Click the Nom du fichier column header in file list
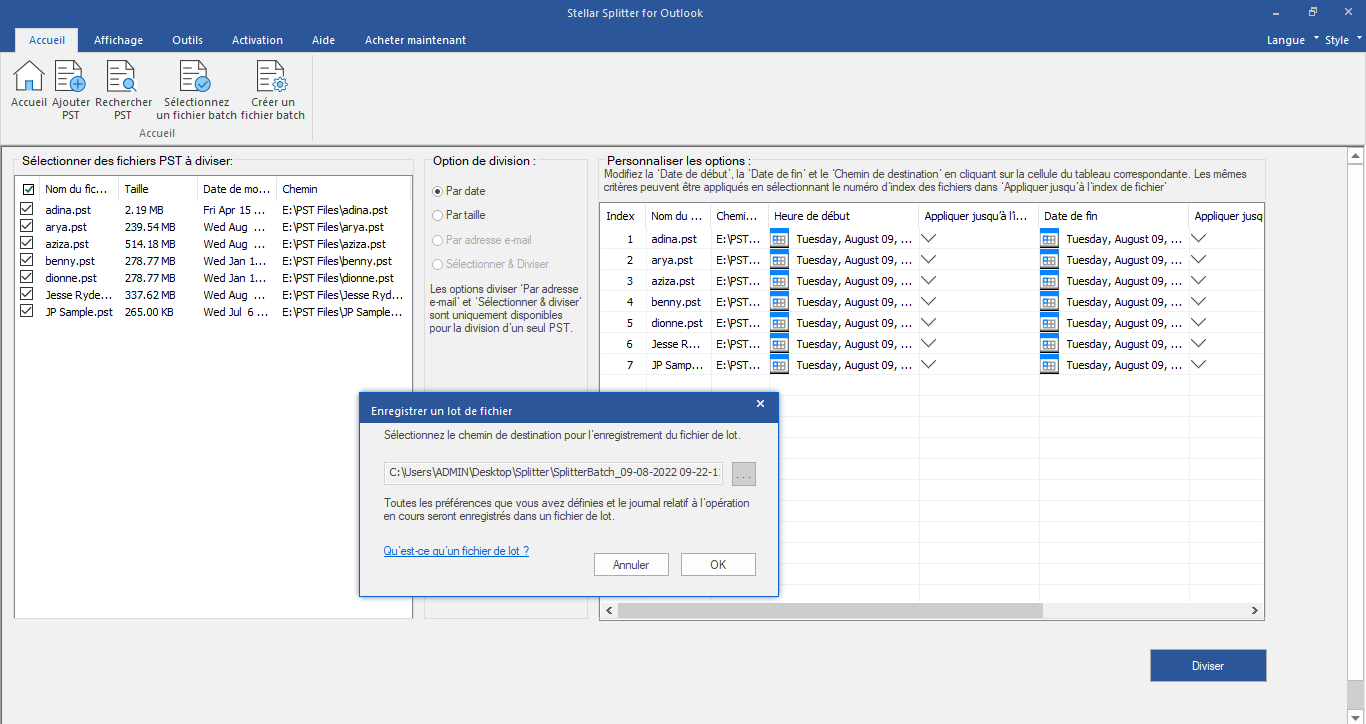 [x=78, y=189]
